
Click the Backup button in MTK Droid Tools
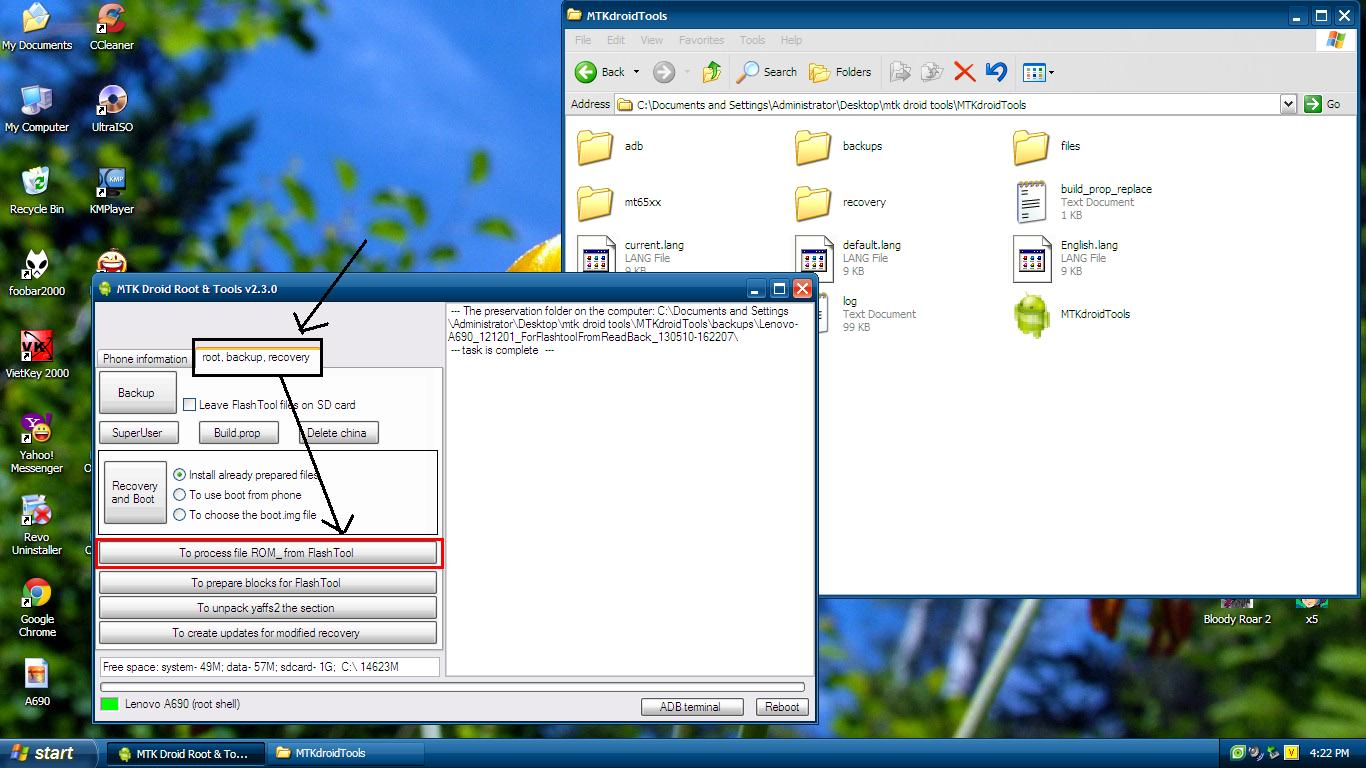(138, 393)
